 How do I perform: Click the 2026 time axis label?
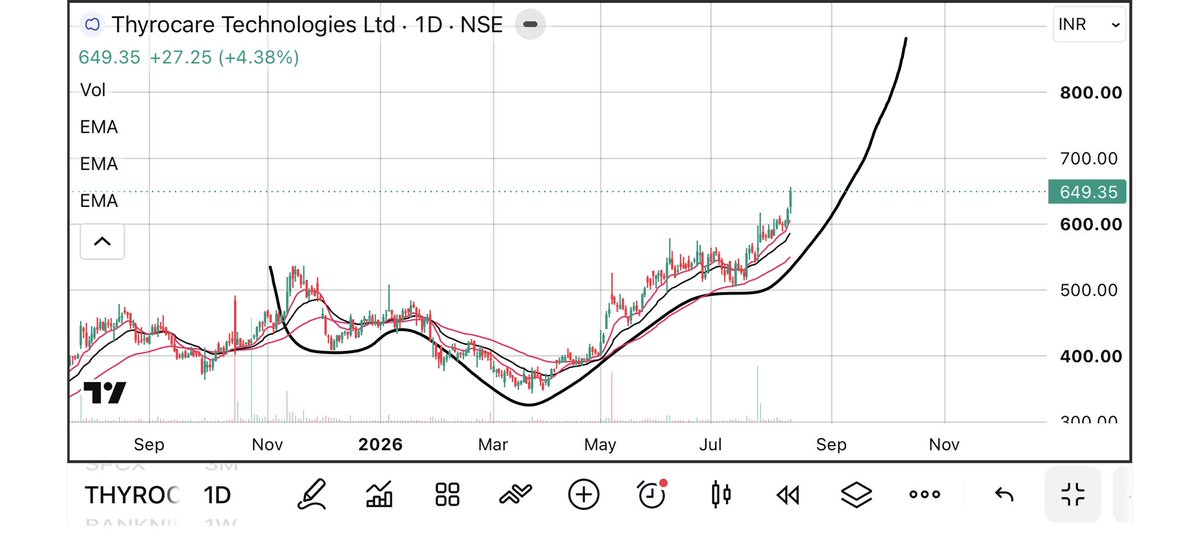coord(381,445)
